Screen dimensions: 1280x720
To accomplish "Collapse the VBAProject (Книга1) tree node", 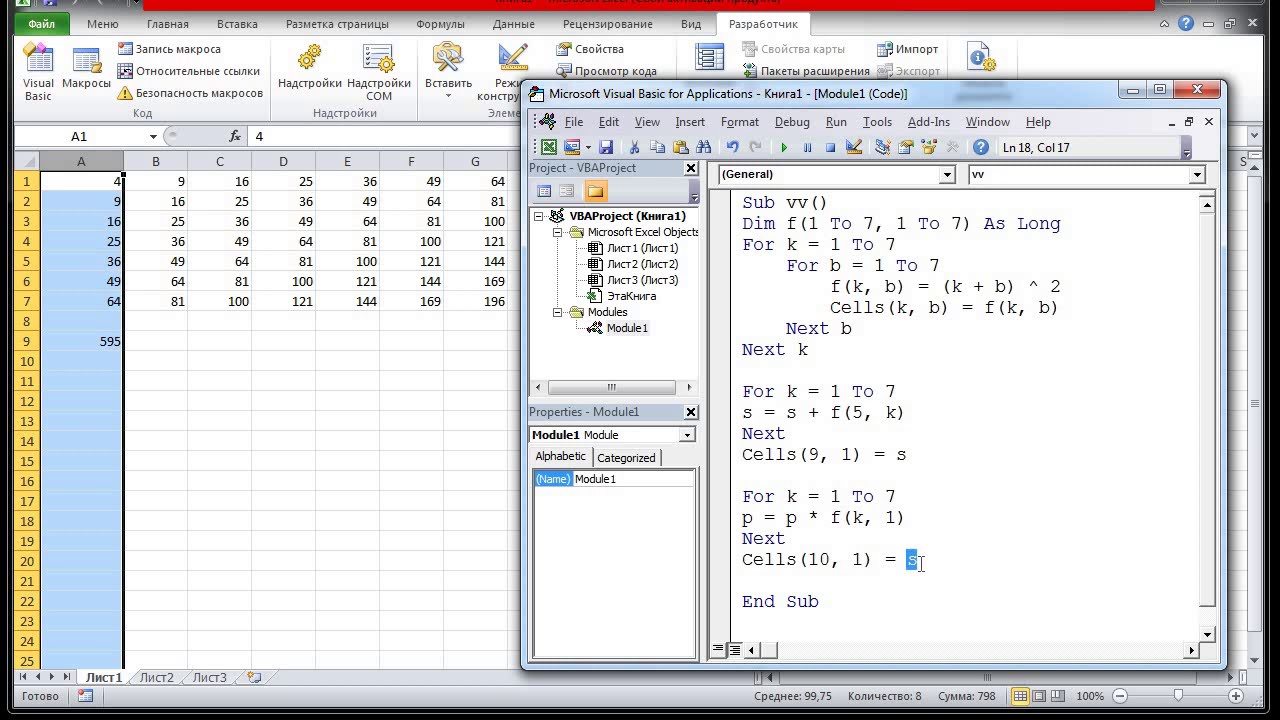I will pyautogui.click(x=540, y=216).
